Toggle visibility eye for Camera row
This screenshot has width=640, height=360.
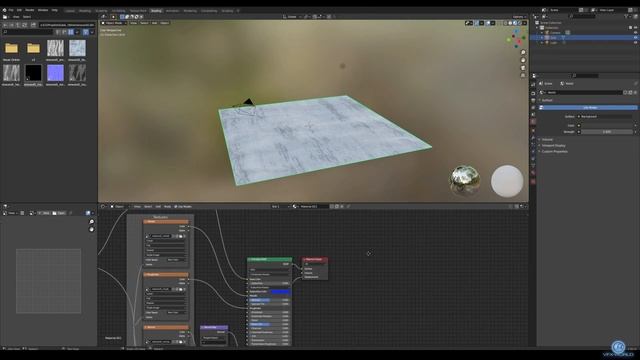pos(635,33)
